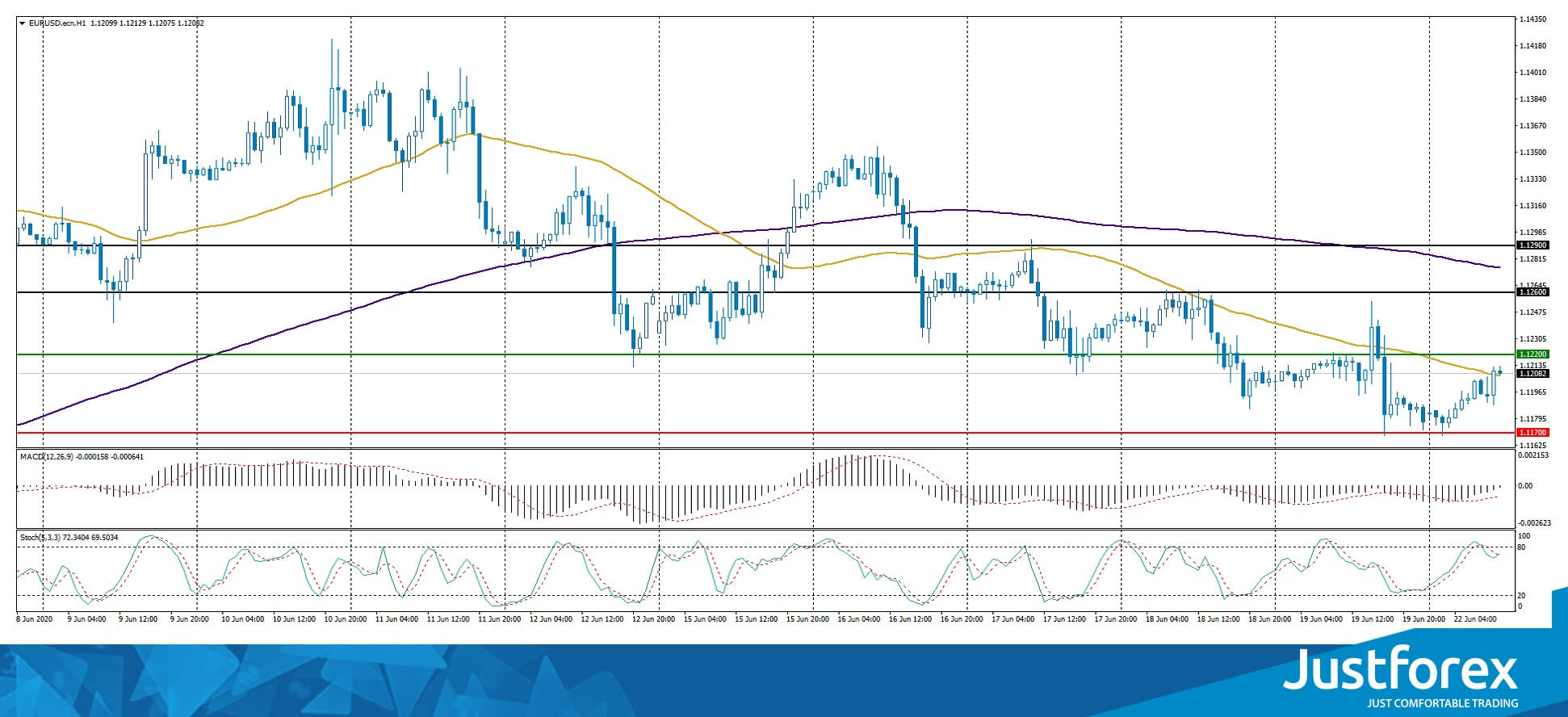The width and height of the screenshot is (1568, 717).
Task: Click the 1.12475 price scale value
Action: 1532,312
